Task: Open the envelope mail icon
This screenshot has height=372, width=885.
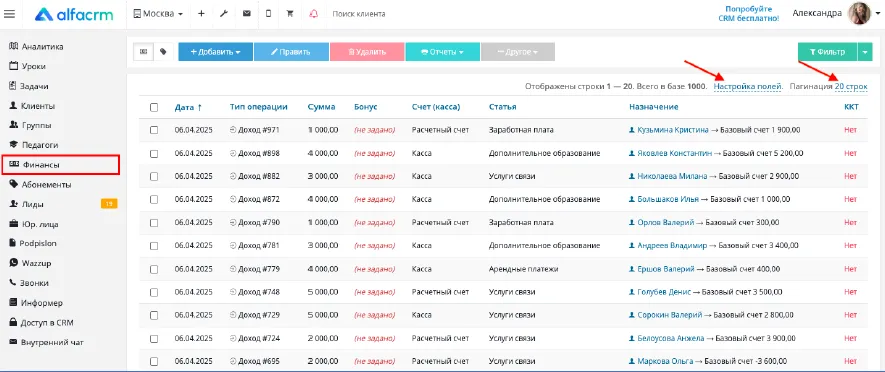Action: click(x=247, y=14)
